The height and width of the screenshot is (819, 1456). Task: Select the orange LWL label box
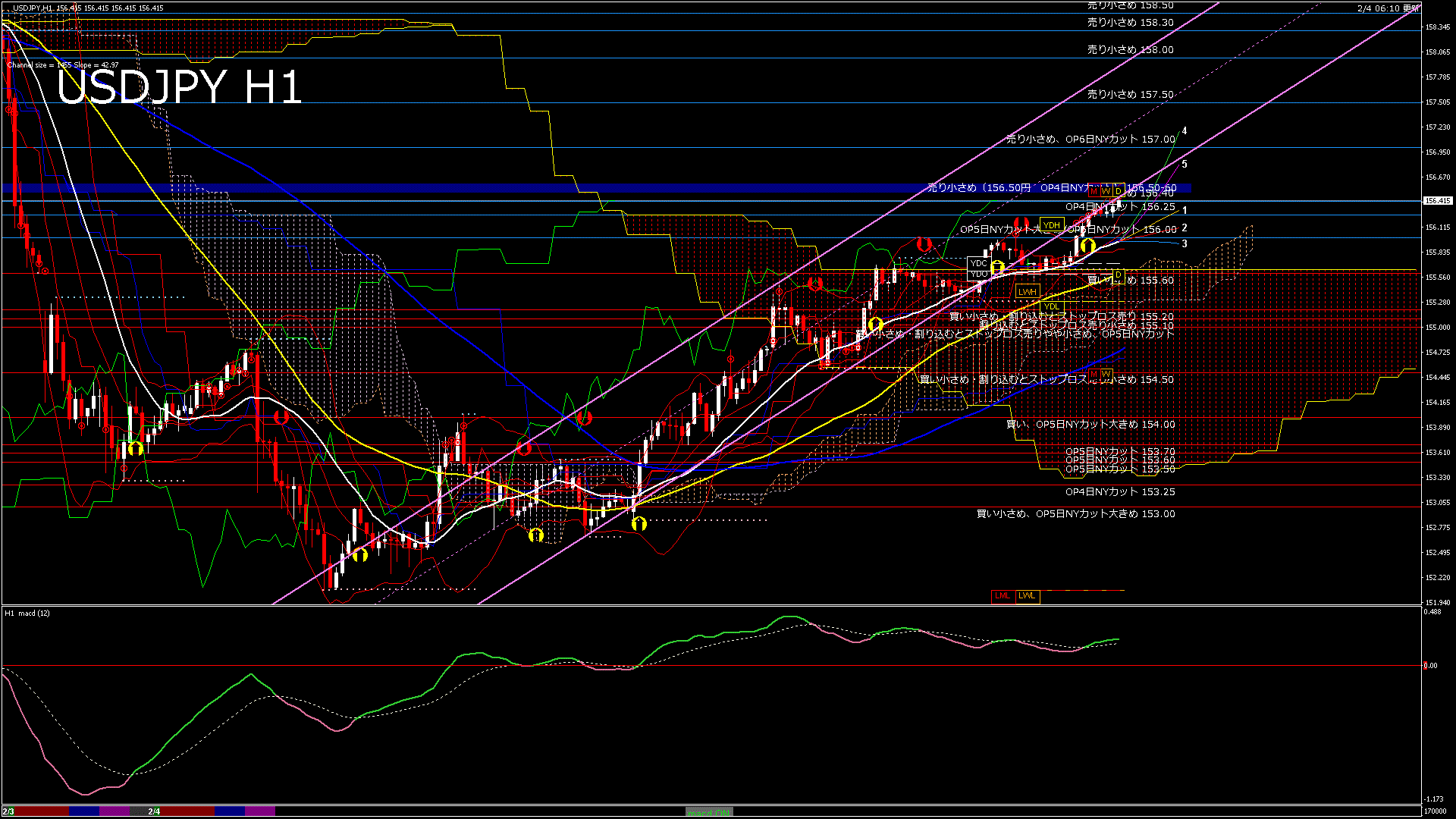point(1027,596)
